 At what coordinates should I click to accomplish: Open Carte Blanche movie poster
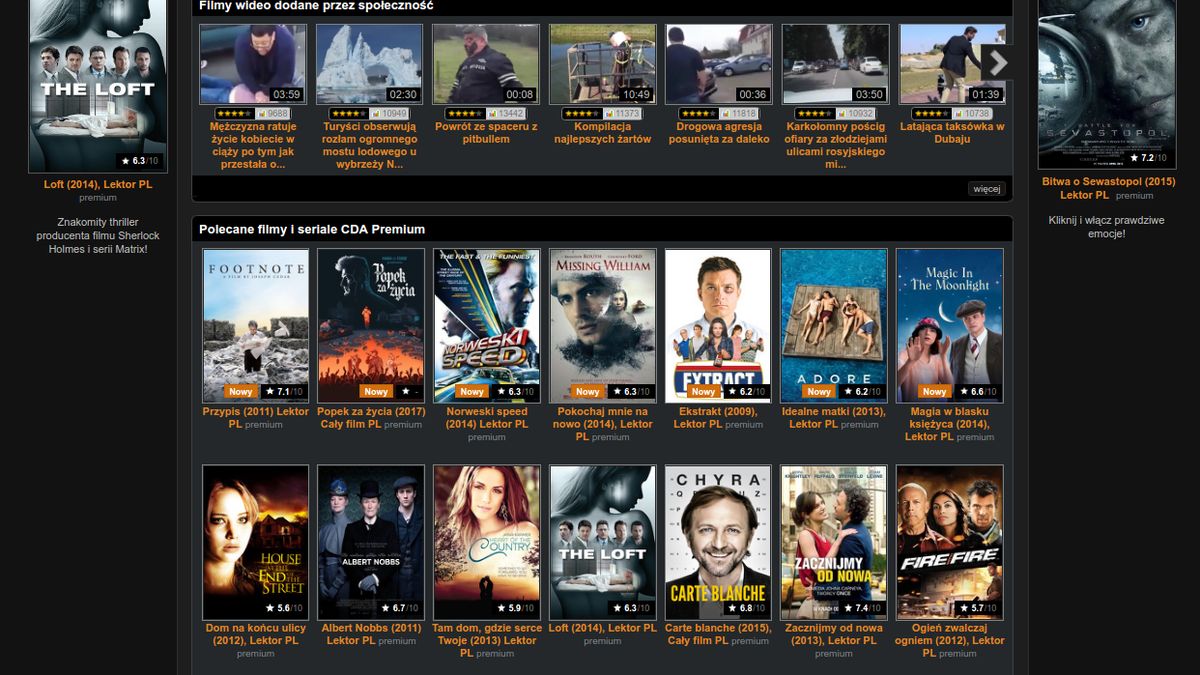tap(718, 542)
